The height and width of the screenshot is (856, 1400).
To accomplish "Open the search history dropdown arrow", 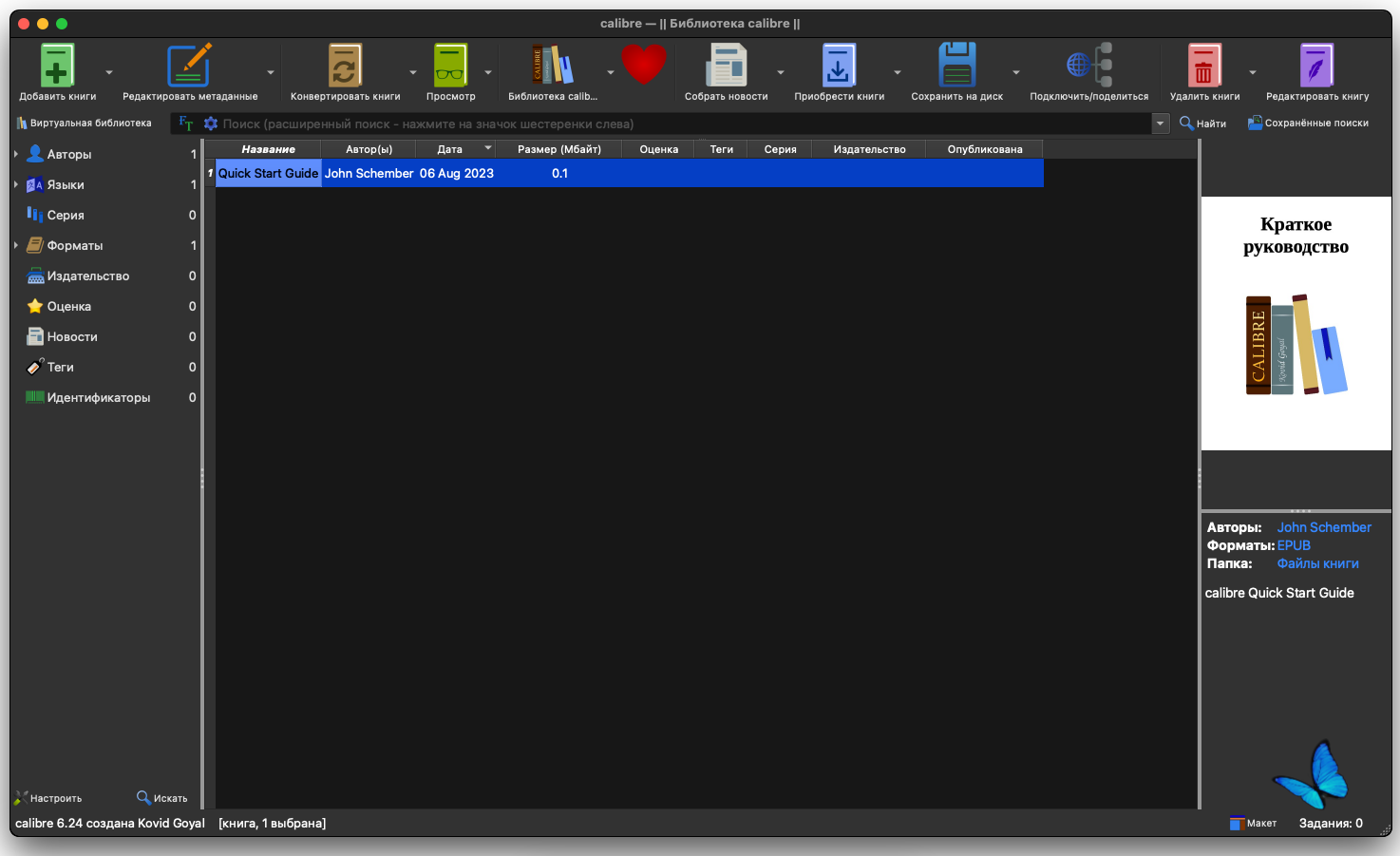I will (1160, 124).
